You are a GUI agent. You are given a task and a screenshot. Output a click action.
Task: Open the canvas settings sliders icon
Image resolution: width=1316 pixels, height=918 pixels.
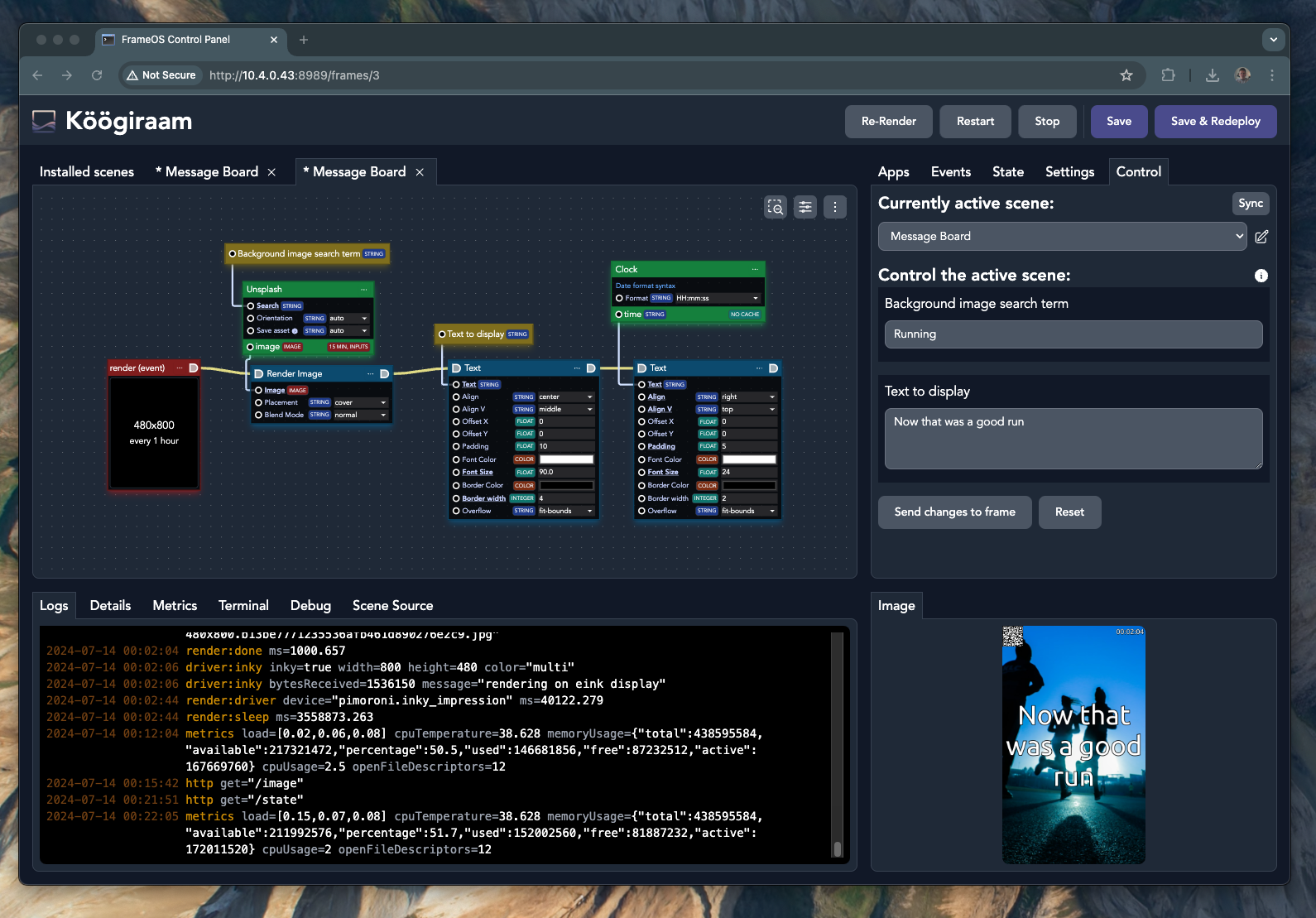(804, 207)
